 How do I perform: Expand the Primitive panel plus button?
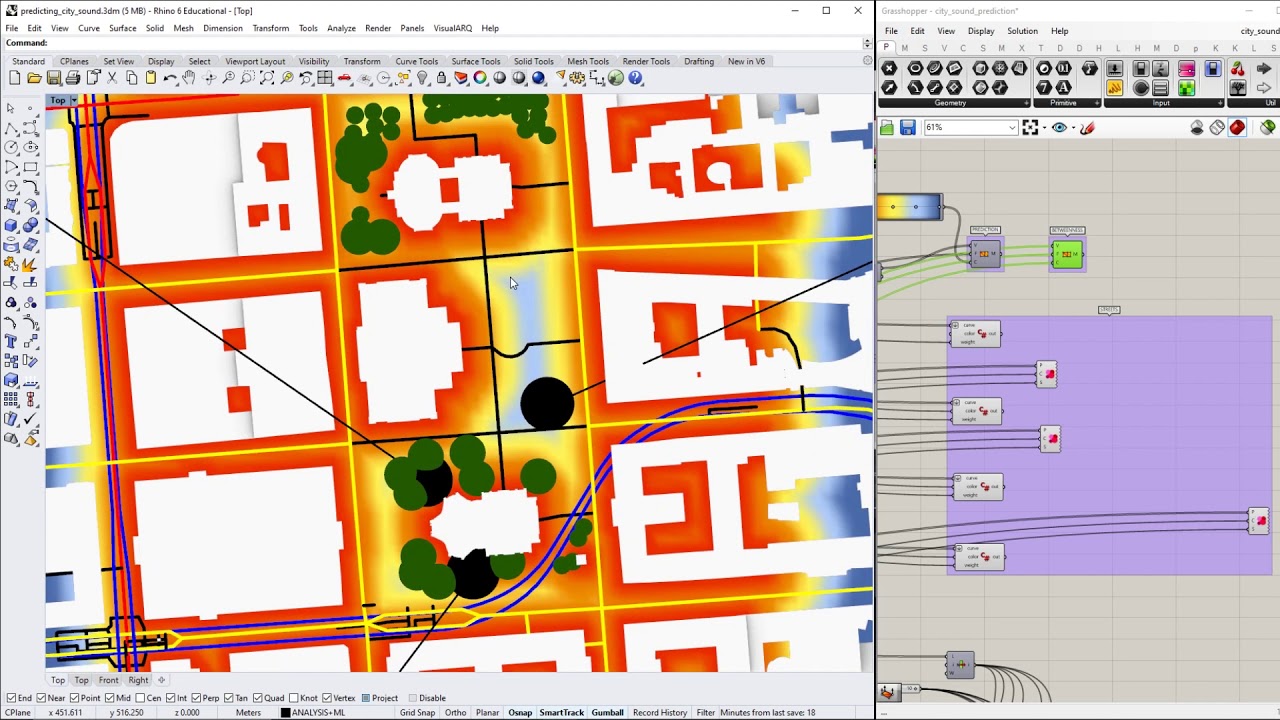1097,103
